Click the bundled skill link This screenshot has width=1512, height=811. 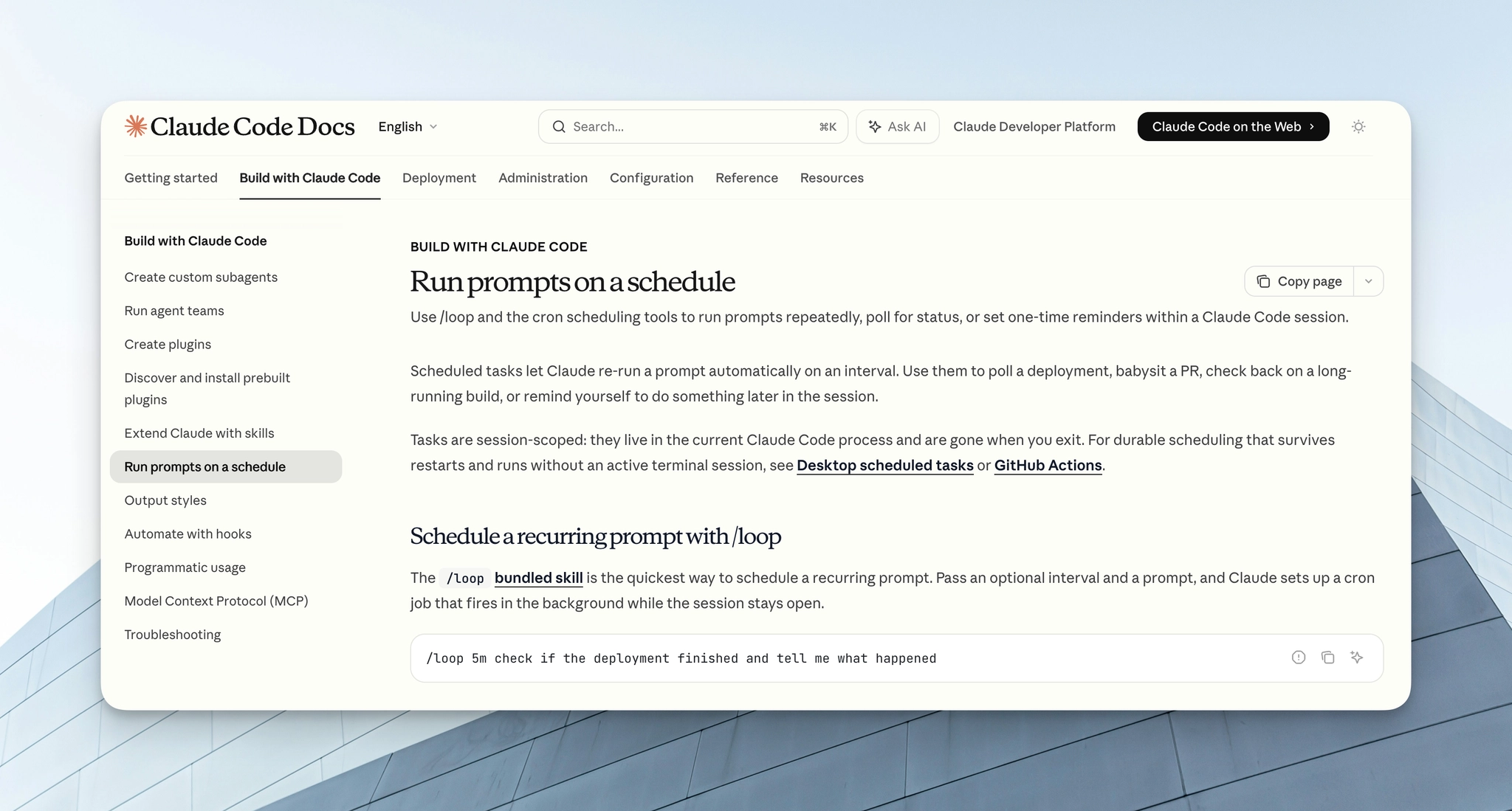point(538,578)
